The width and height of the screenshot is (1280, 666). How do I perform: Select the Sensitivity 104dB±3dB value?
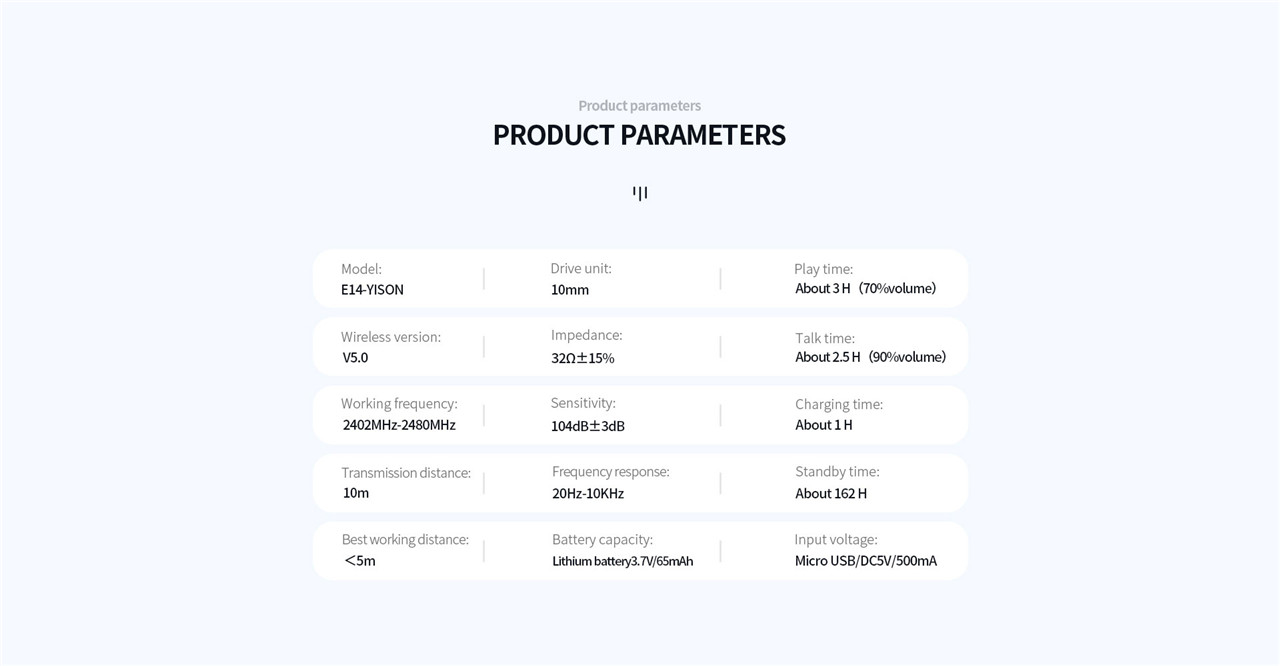(x=587, y=426)
